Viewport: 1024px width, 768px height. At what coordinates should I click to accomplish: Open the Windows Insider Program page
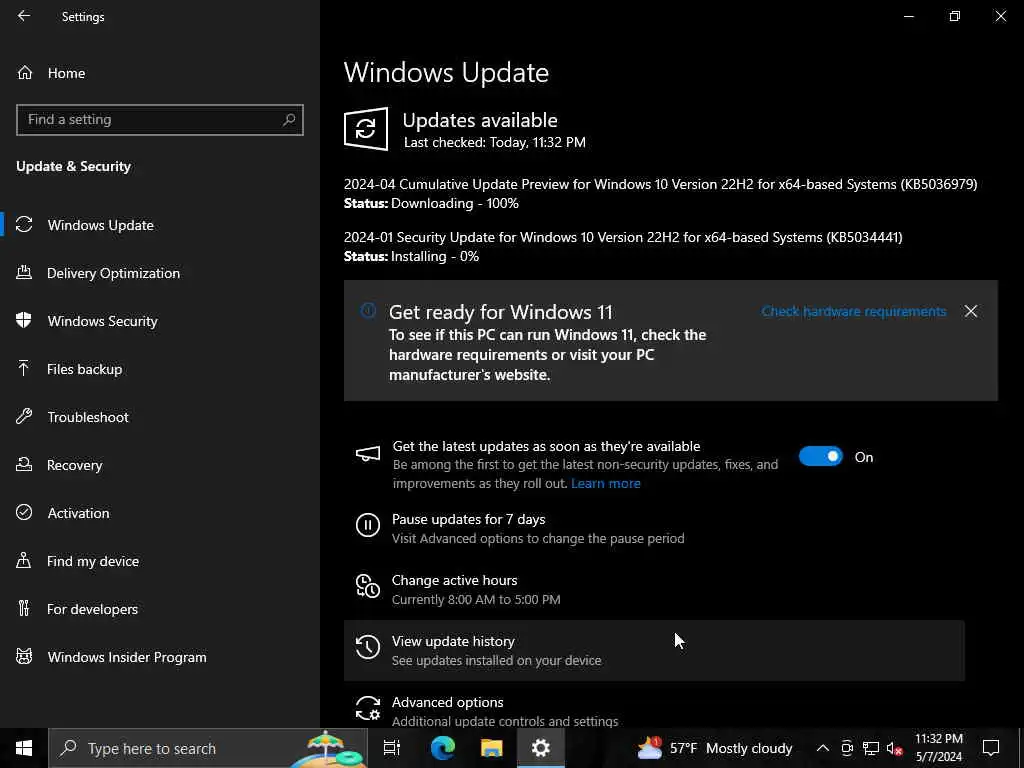160,657
